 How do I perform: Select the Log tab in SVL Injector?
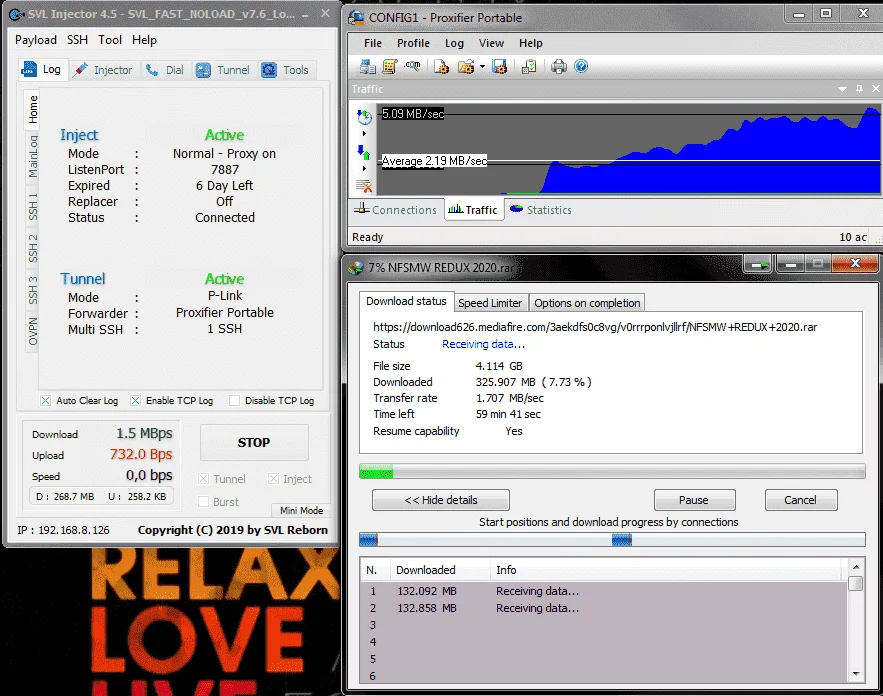click(x=42, y=69)
